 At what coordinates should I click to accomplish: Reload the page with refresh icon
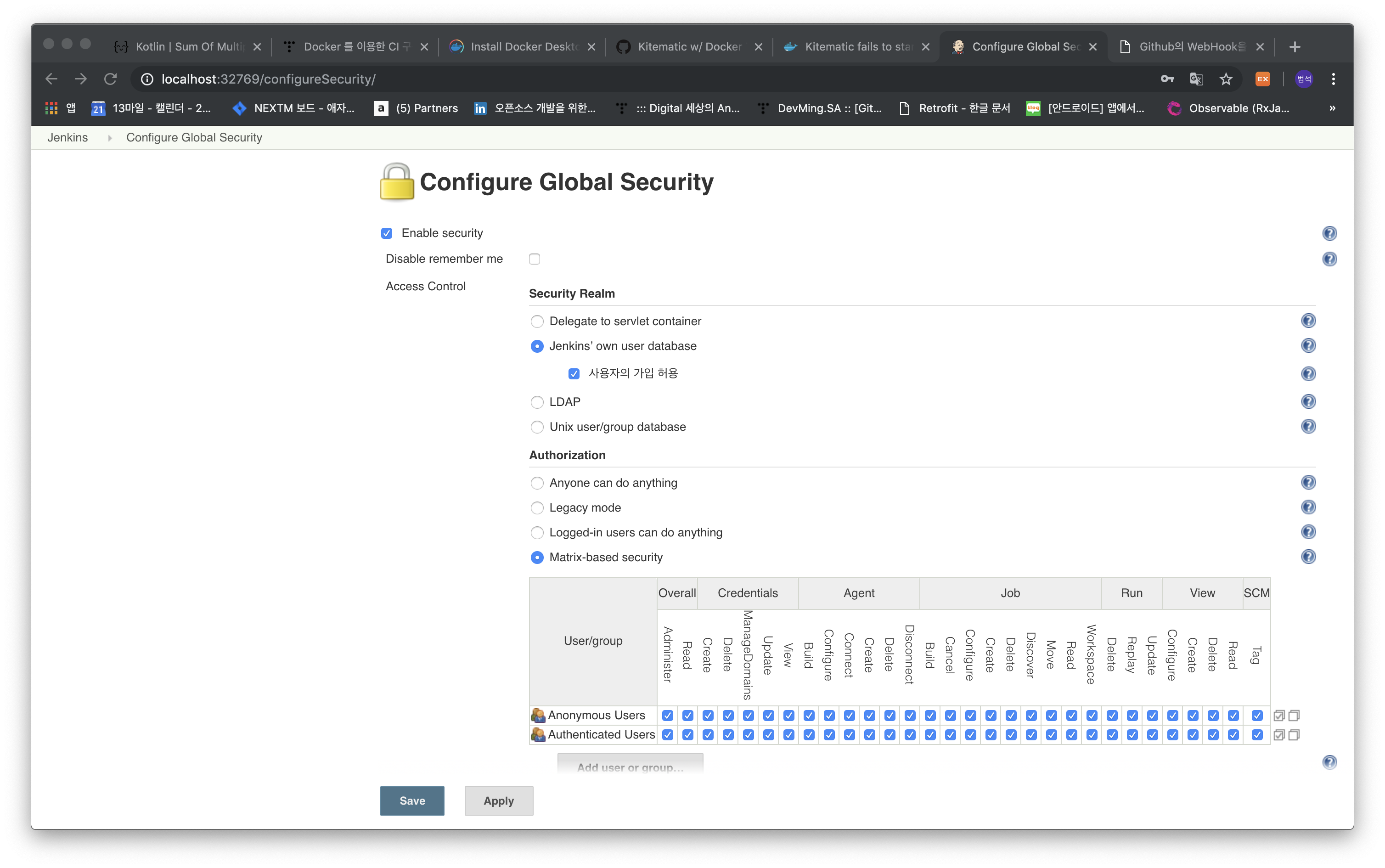tap(110, 79)
